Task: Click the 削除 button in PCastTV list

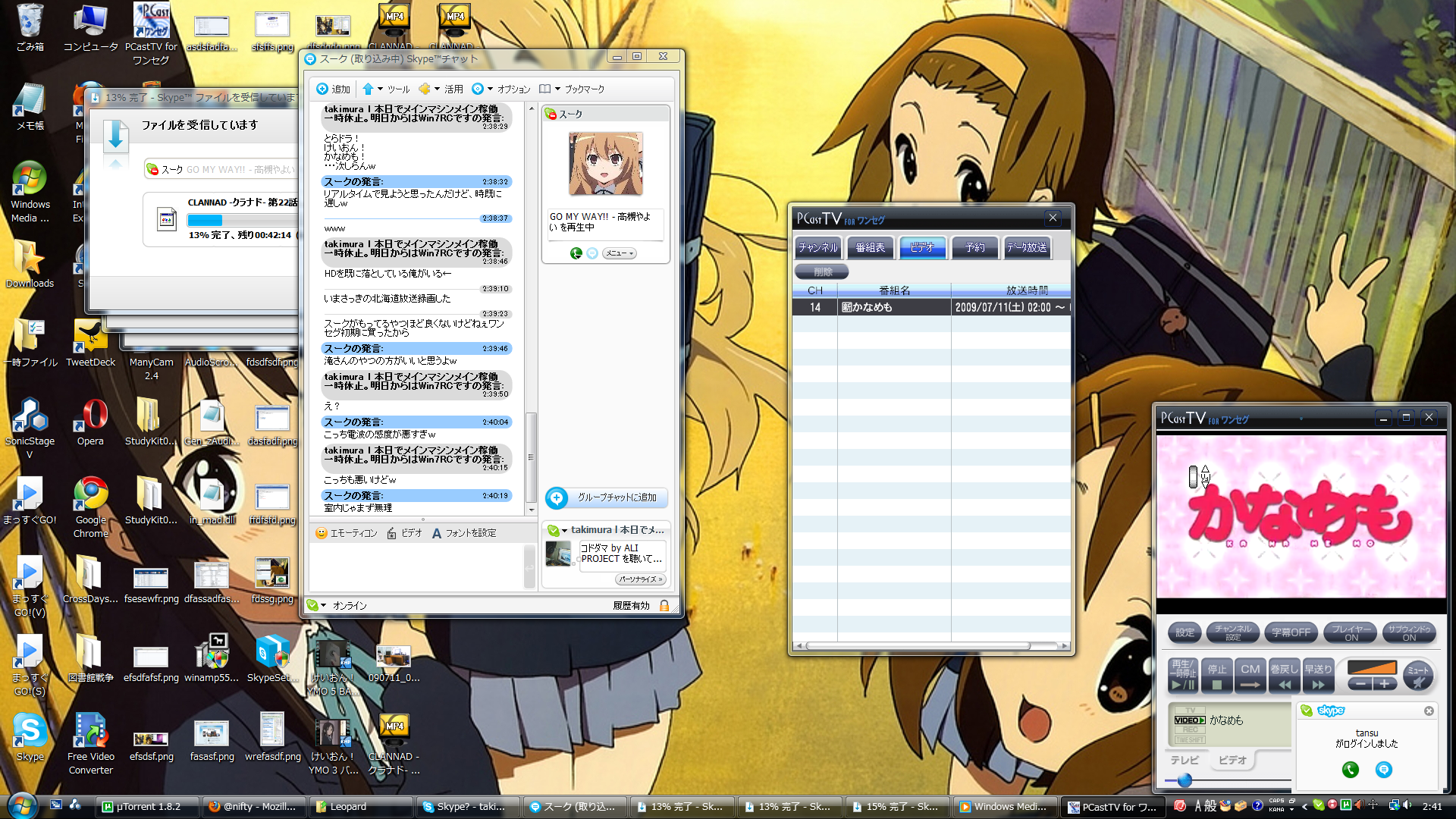Action: 822,271
